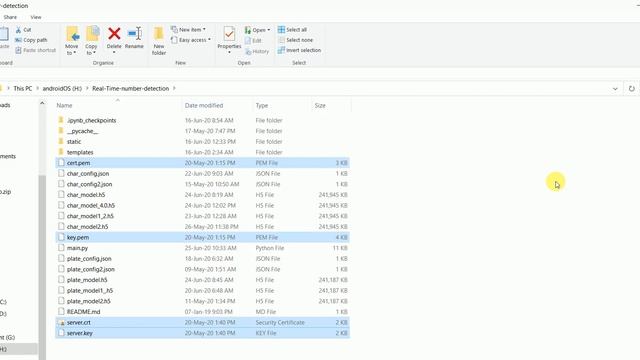
Task: Expand the breadcrumb arrow after This PC
Action: pyautogui.click(x=37, y=88)
